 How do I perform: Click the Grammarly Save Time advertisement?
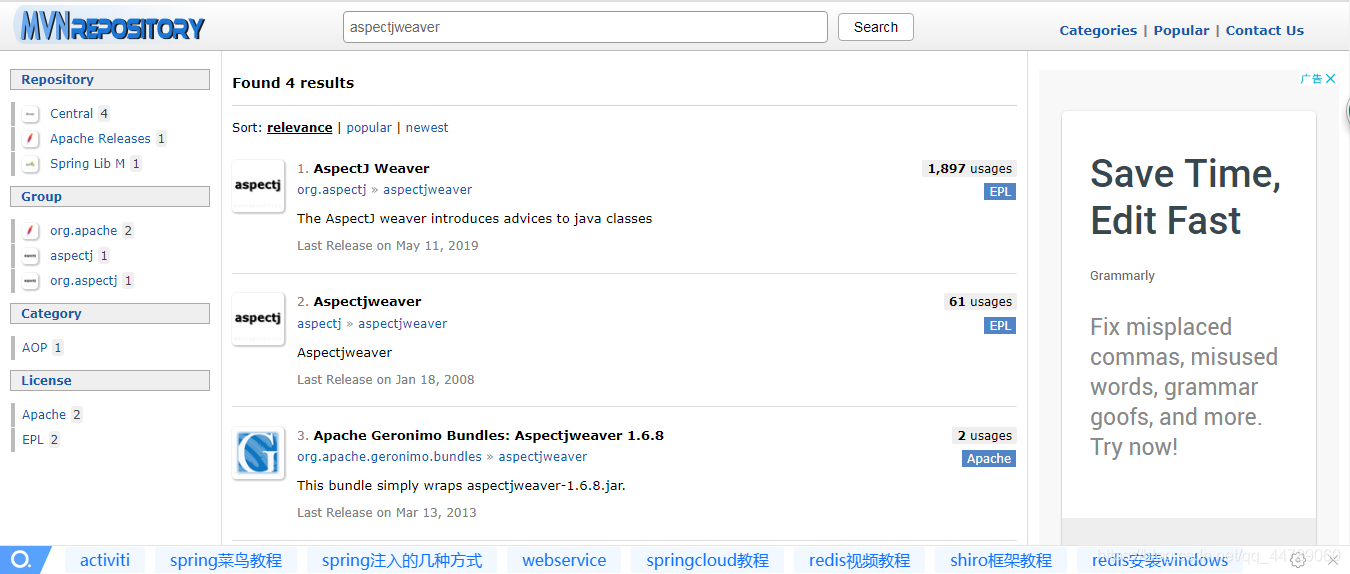[x=1188, y=315]
